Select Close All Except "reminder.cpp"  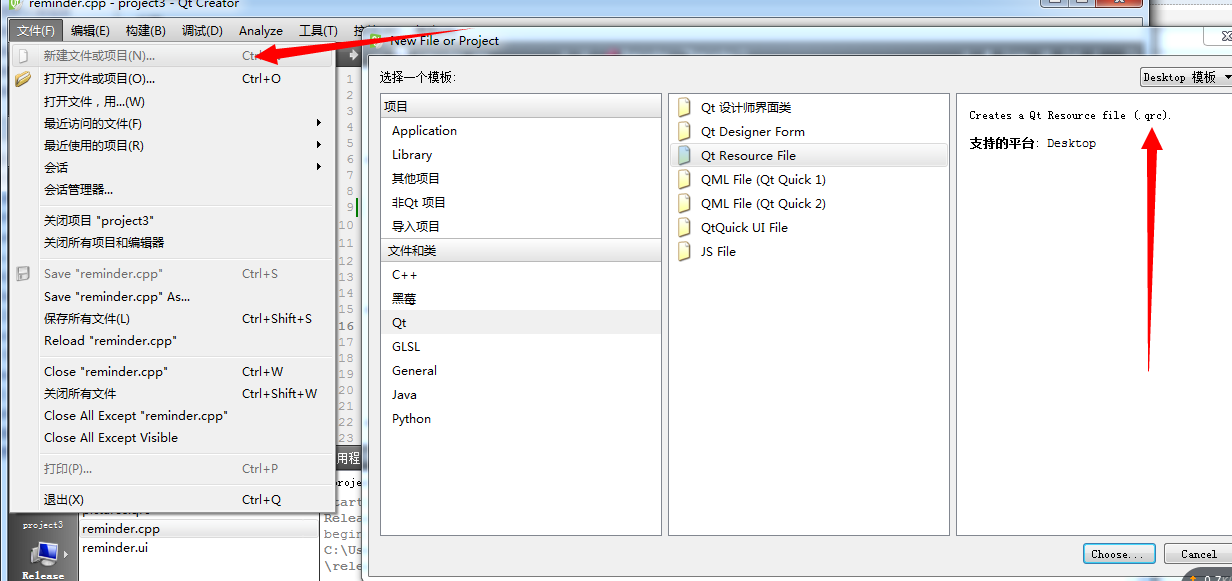pyautogui.click(x=172, y=415)
